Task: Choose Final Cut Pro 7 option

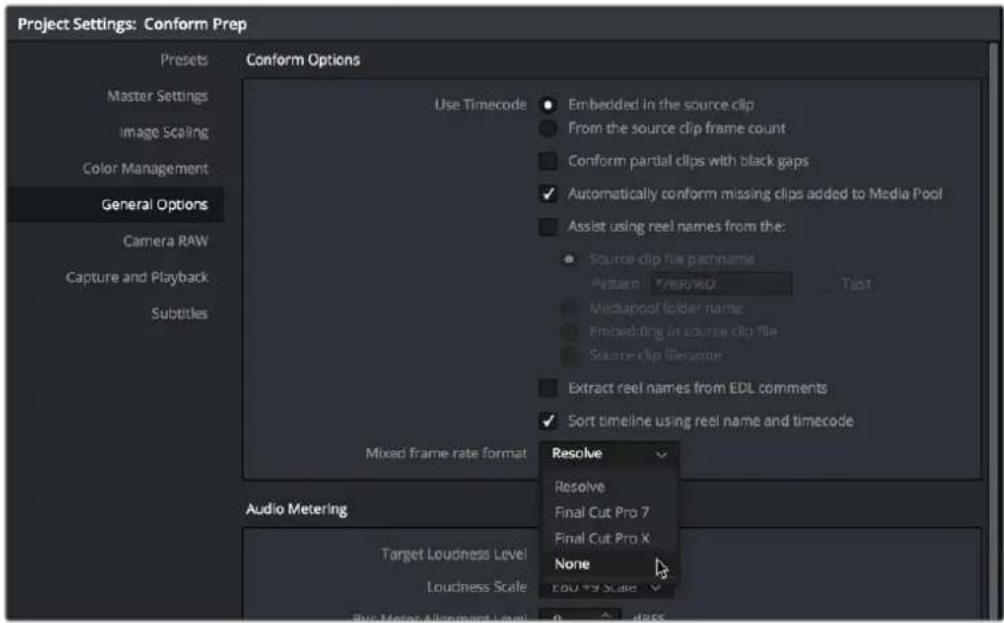Action: tap(602, 512)
